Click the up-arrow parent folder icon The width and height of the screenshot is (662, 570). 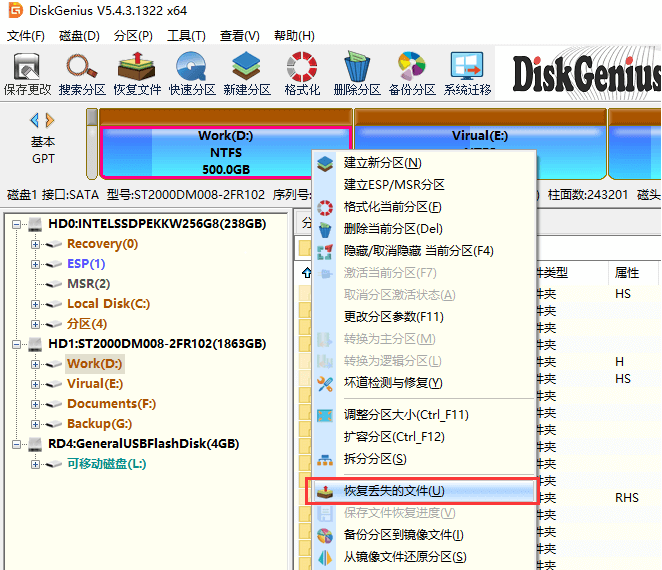pos(307,273)
